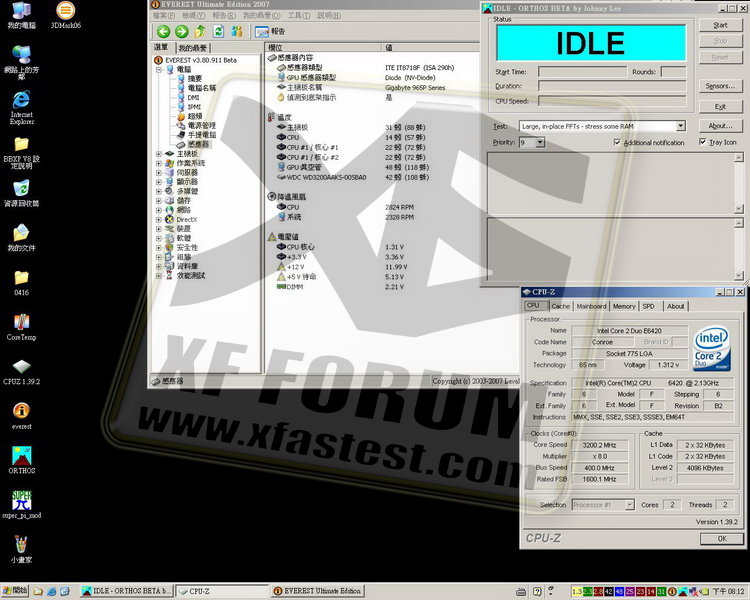Open the 3DMark06 desktop icon
The height and width of the screenshot is (600, 750).
(x=66, y=15)
